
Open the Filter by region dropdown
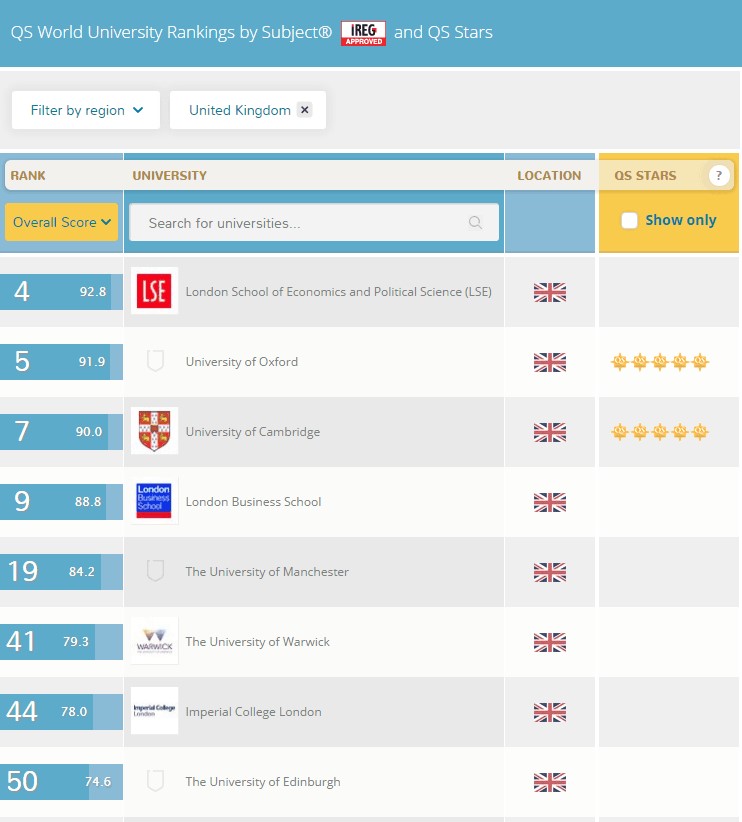pos(86,110)
